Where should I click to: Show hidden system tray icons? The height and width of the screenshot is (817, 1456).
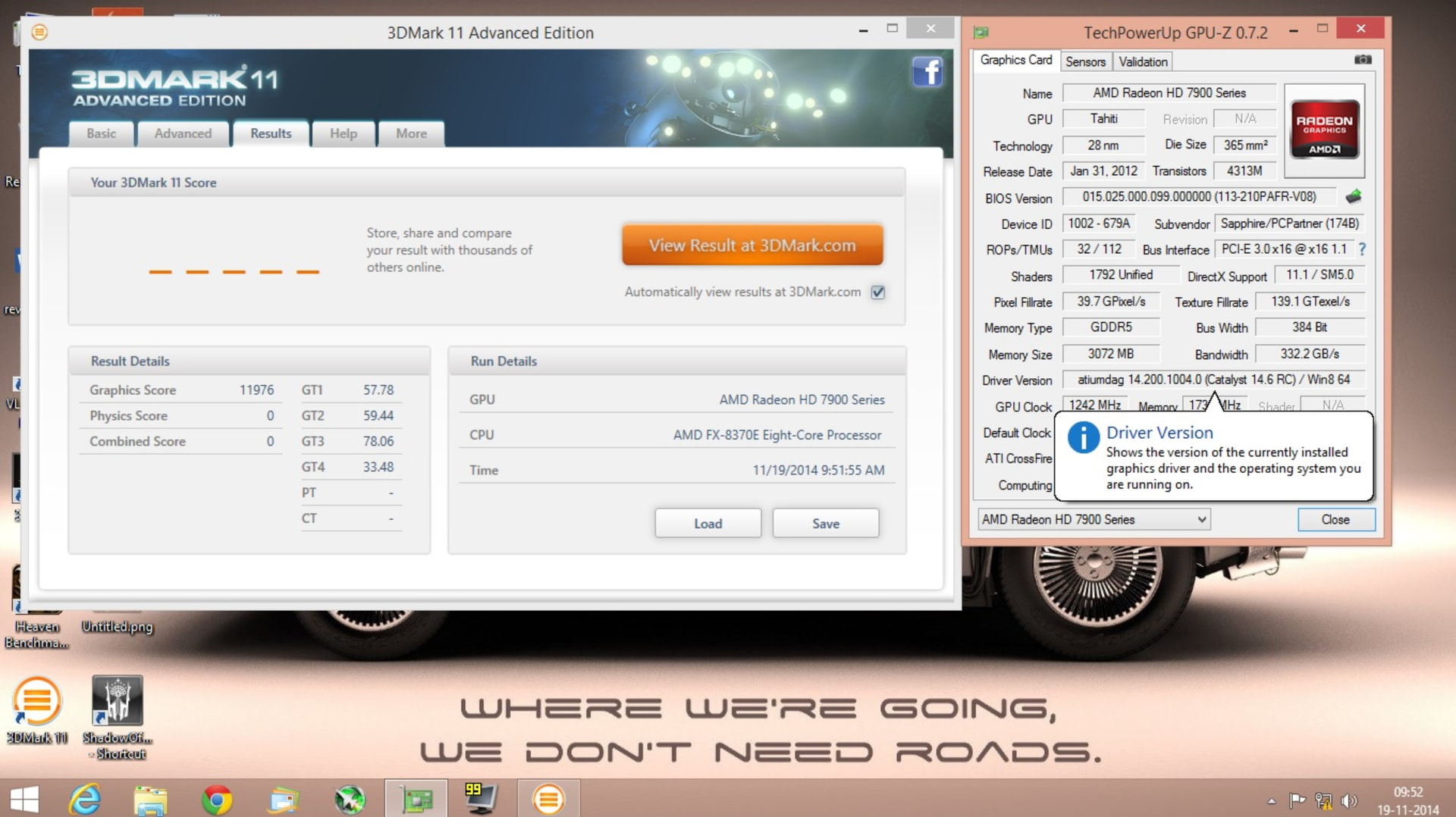1272,800
